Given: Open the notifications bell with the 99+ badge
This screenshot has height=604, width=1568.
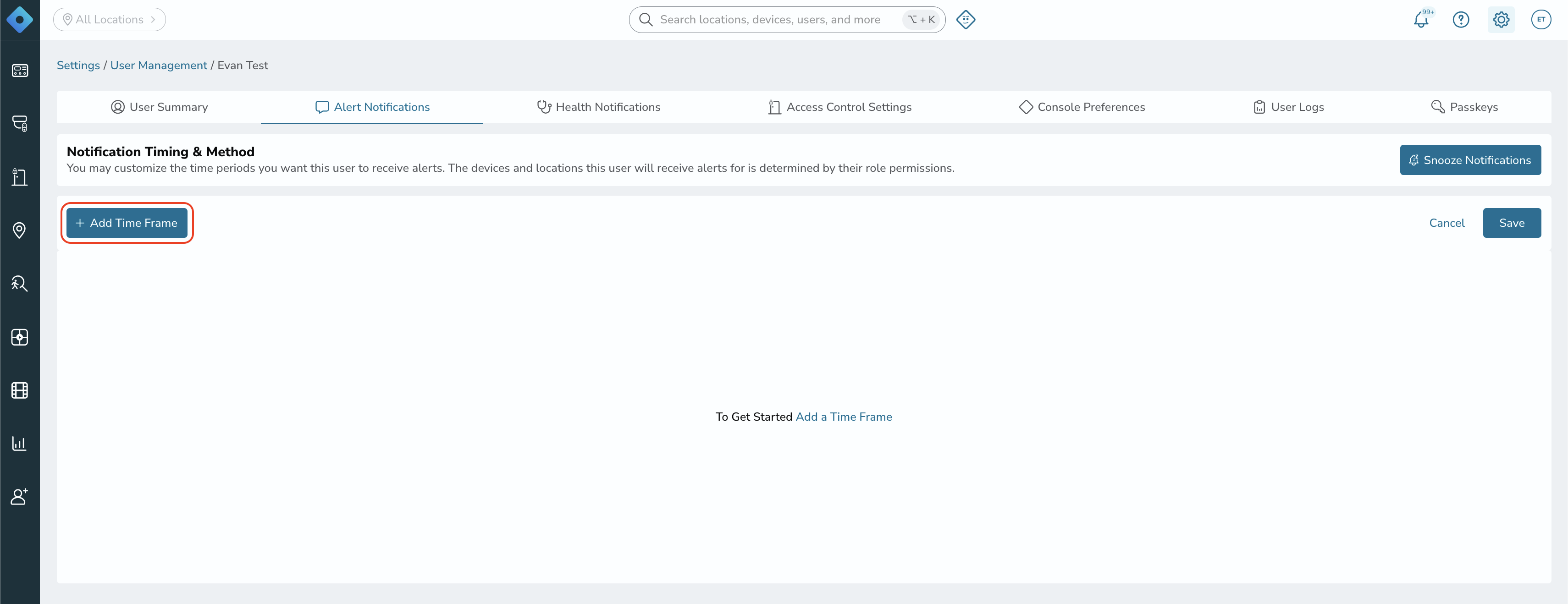Looking at the screenshot, I should pyautogui.click(x=1422, y=19).
